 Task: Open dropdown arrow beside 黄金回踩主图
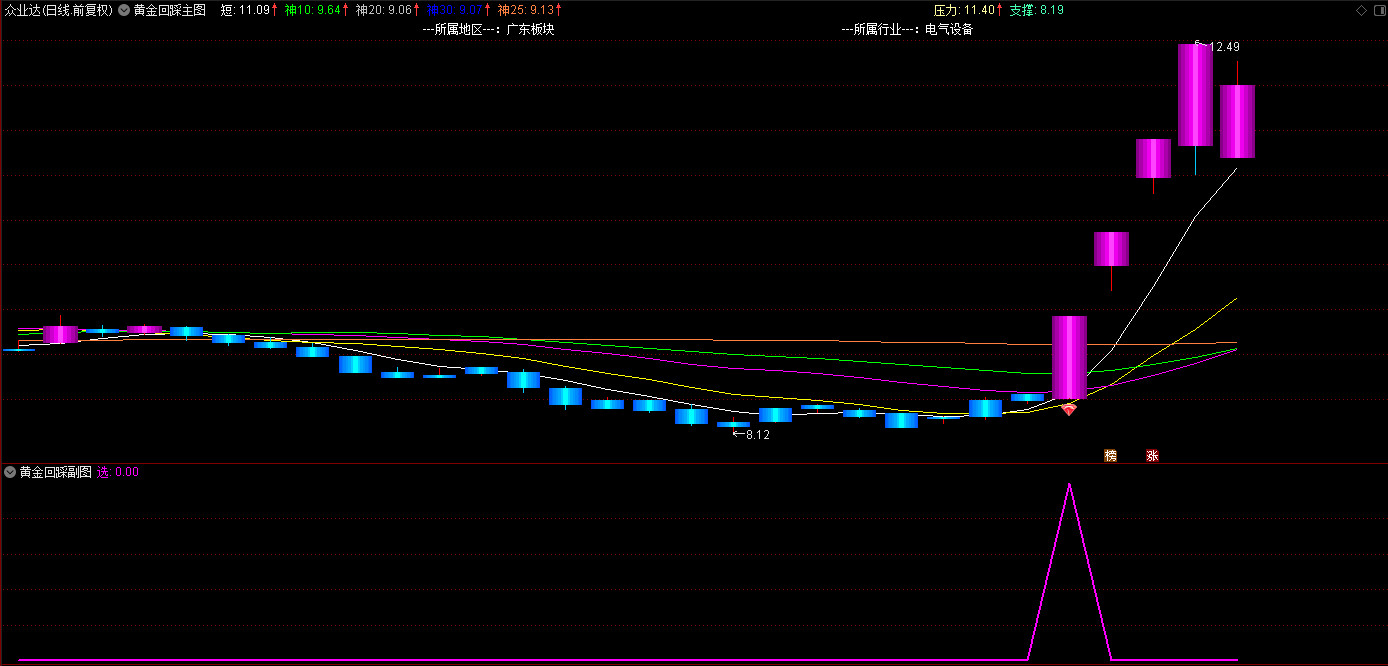coord(123,10)
